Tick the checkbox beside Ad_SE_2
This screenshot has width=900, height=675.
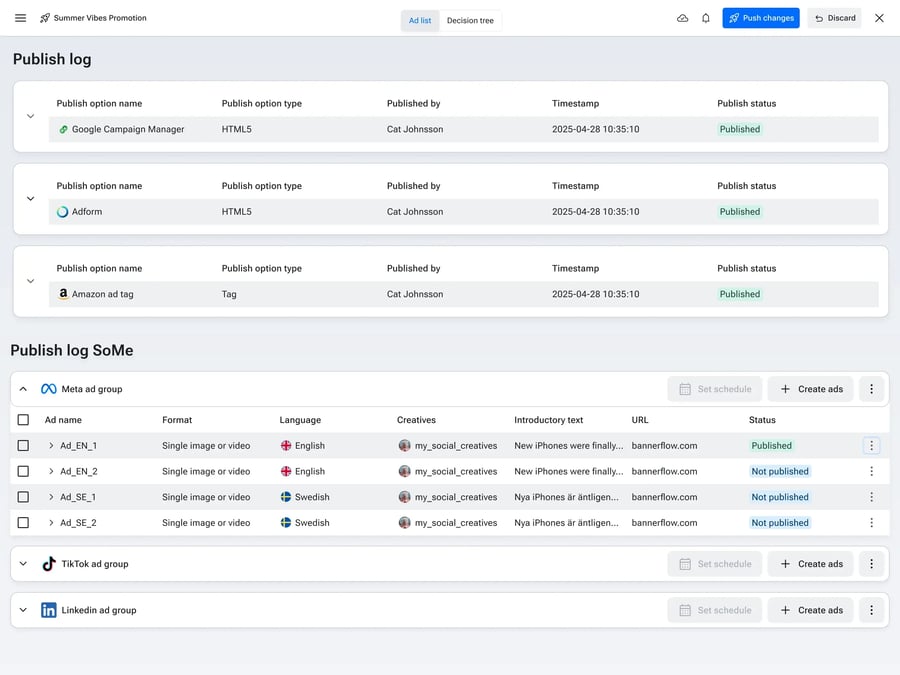click(x=24, y=522)
